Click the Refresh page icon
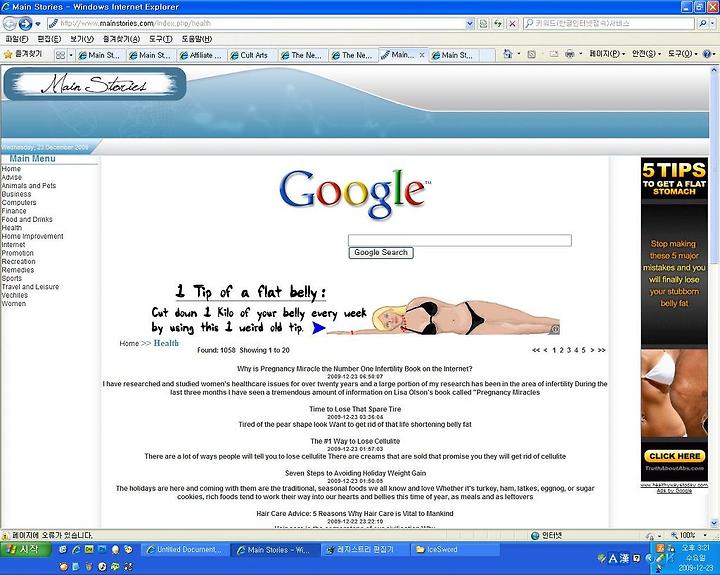This screenshot has height=575, width=720. point(498,23)
